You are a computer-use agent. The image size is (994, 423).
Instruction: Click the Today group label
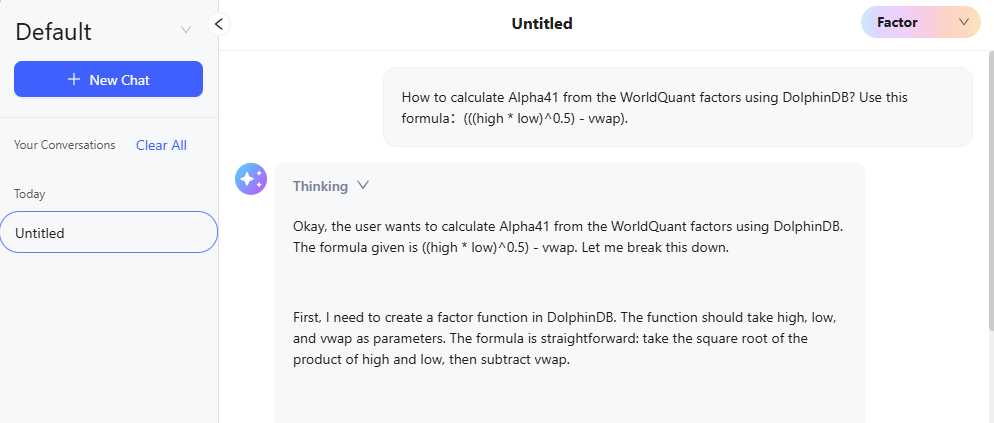tap(29, 194)
